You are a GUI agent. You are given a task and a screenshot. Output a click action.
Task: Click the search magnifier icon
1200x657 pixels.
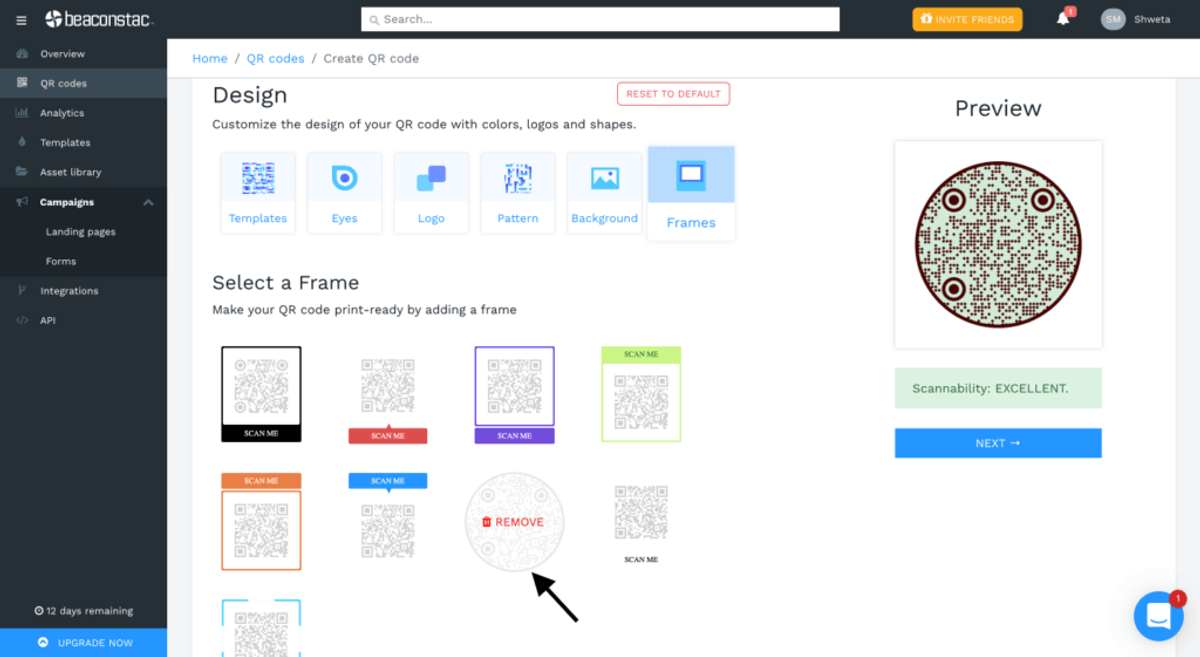pyautogui.click(x=375, y=19)
